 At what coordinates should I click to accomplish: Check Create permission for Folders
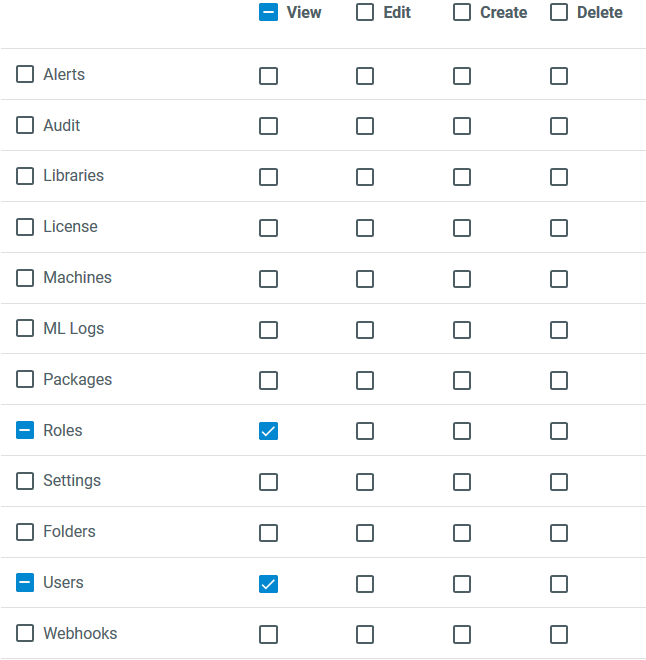[462, 533]
